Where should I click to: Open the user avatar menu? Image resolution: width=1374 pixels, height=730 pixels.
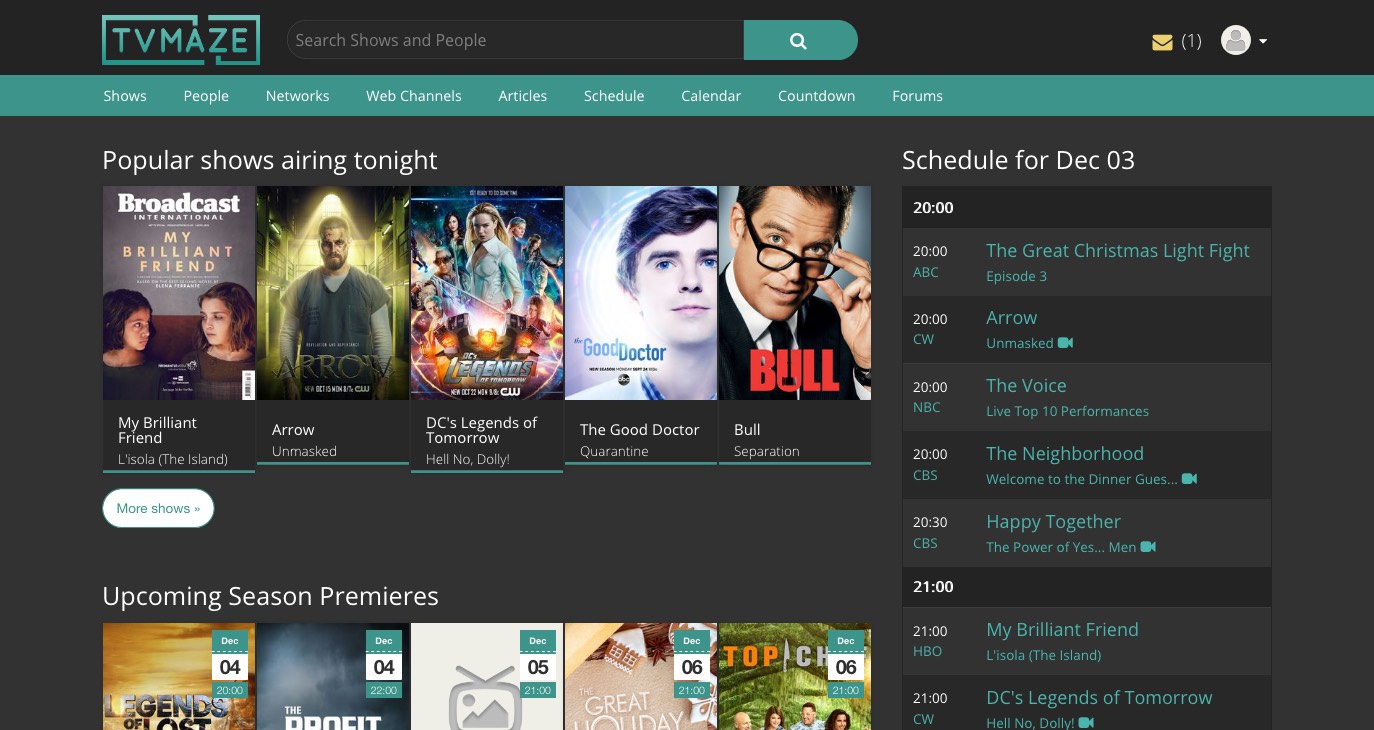tap(1244, 41)
